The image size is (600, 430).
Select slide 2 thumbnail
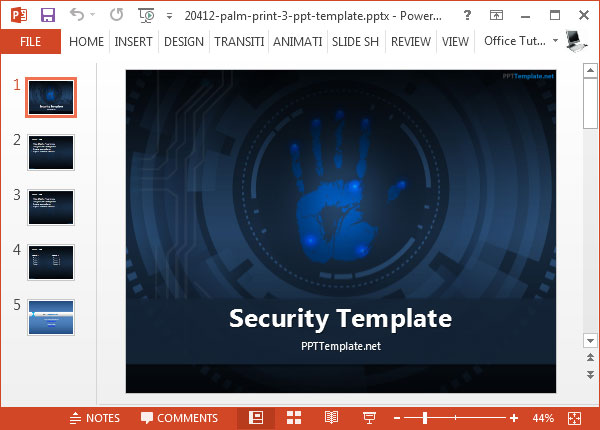51,152
